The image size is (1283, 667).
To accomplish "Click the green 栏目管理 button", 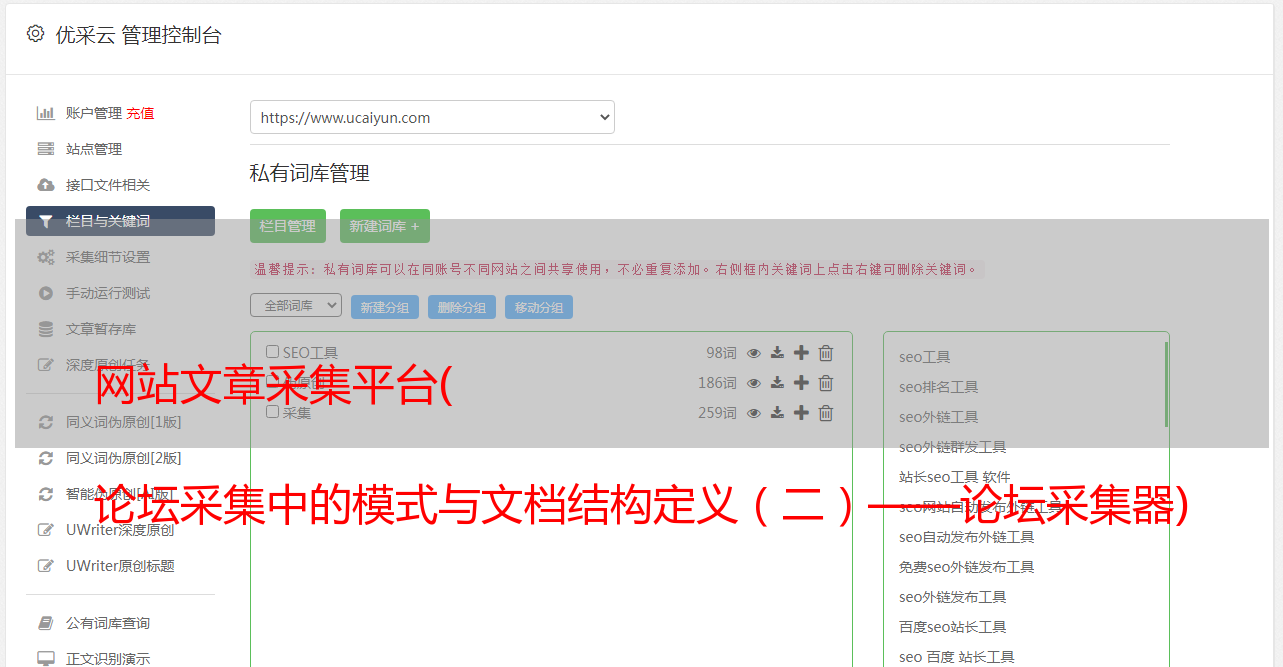I will 288,226.
